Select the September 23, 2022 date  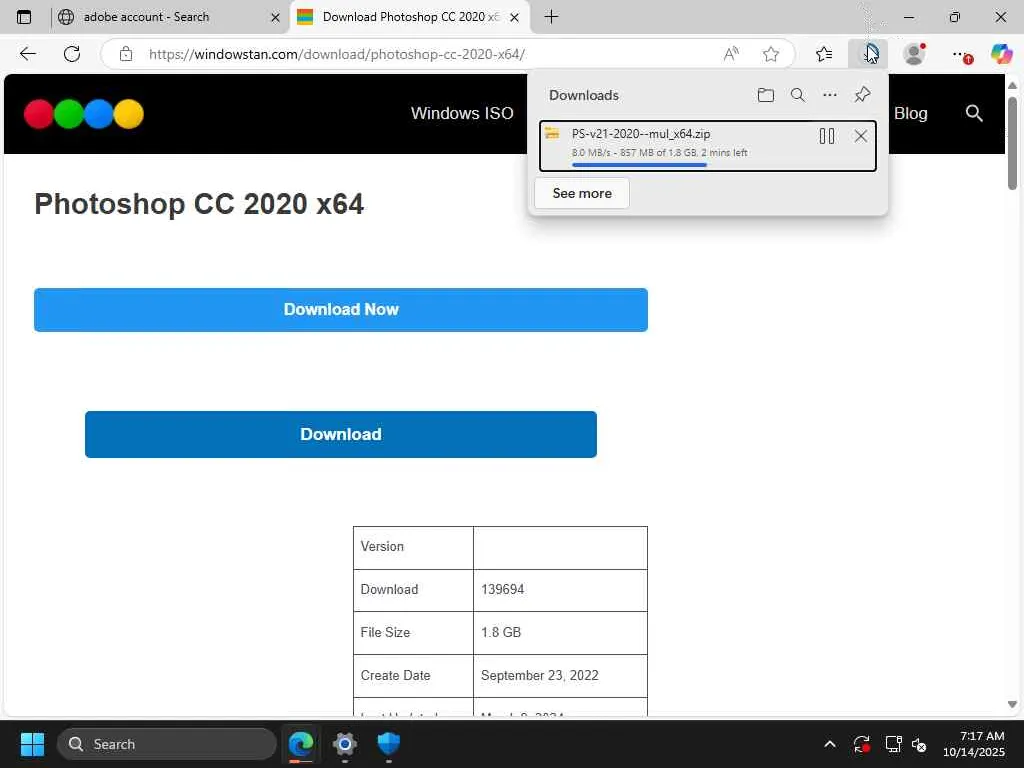coord(539,676)
